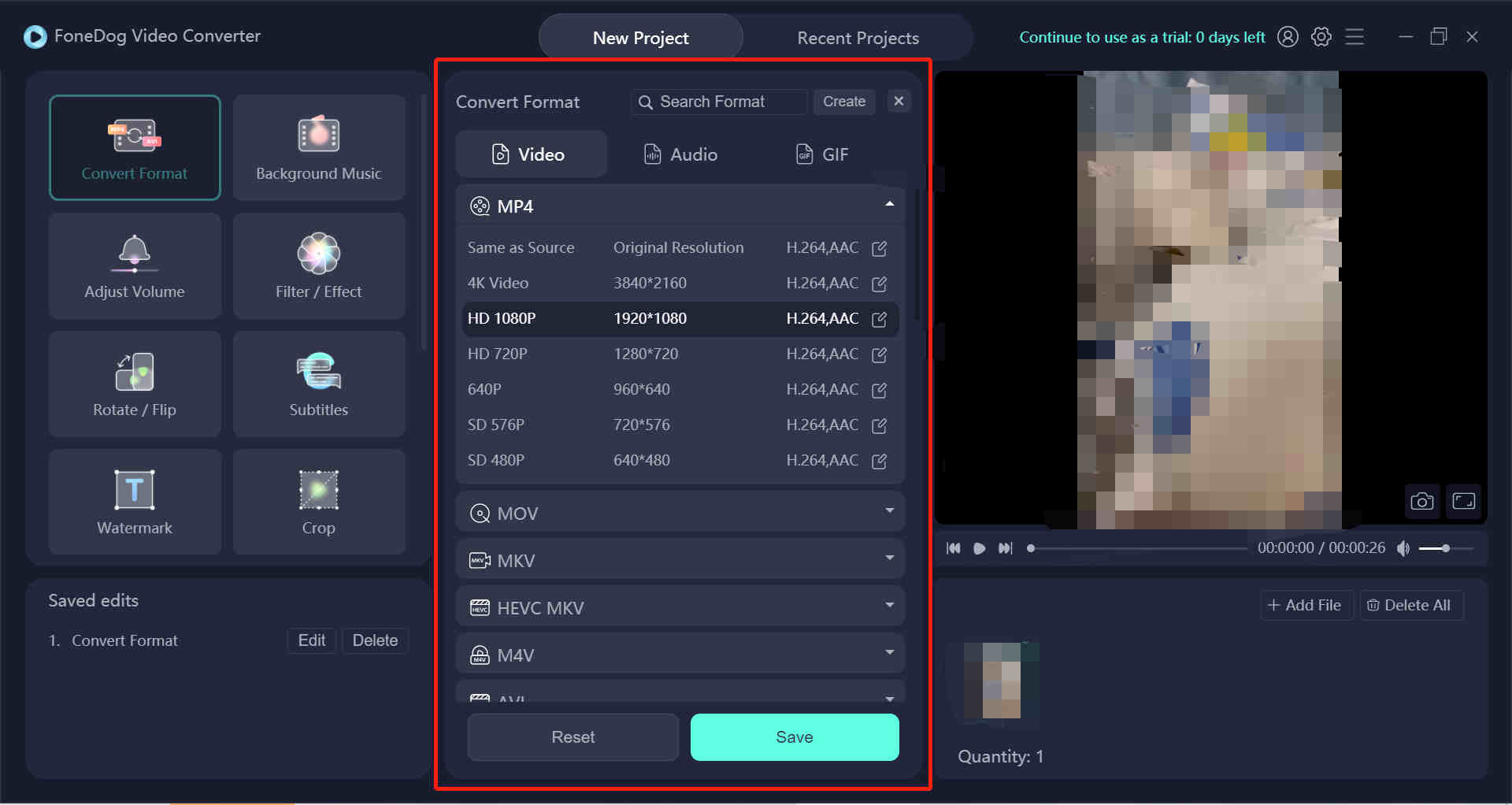1512x805 pixels.
Task: Open the user account icon
Action: point(1288,37)
